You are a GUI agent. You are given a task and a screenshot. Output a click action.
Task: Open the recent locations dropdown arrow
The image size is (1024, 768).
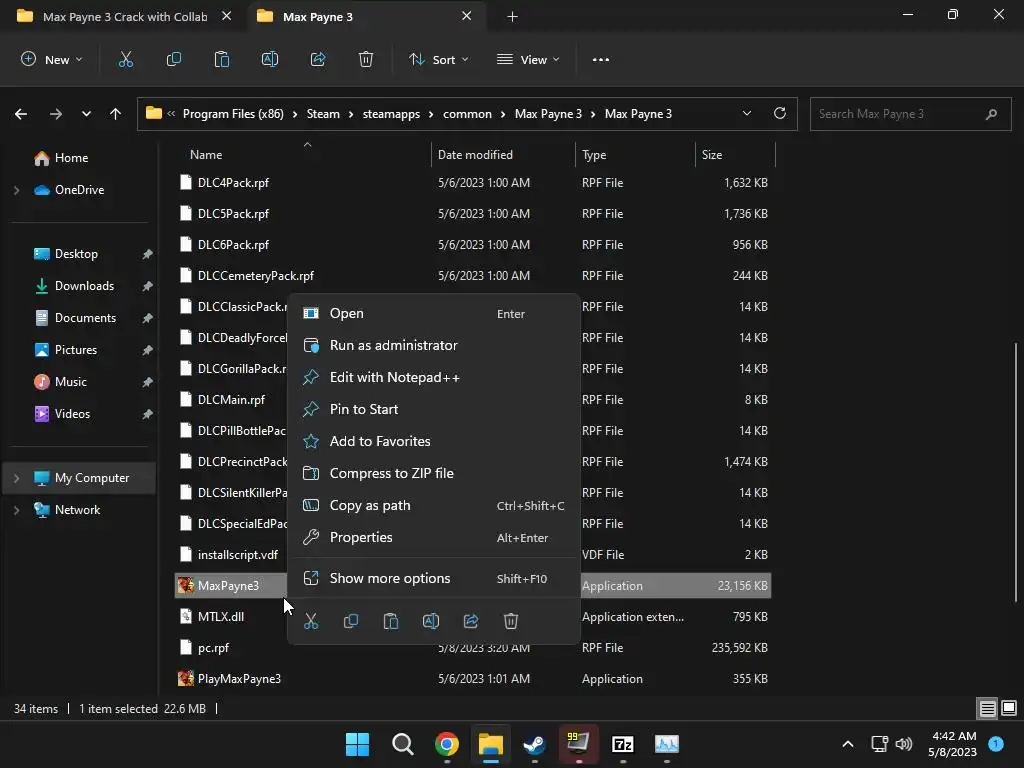tap(86, 114)
